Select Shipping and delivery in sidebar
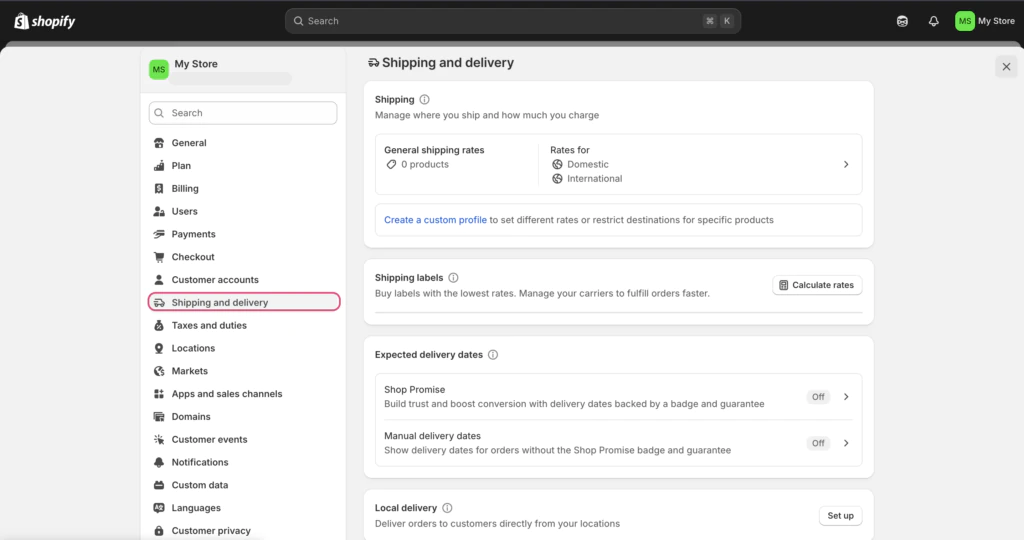Image resolution: width=1024 pixels, height=540 pixels. click(x=244, y=302)
